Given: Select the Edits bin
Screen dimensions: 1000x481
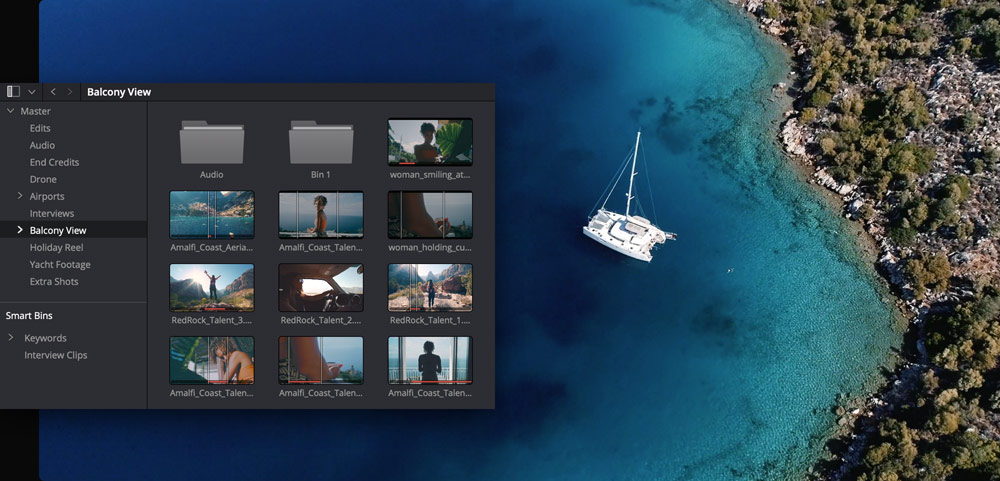Looking at the screenshot, I should click(40, 128).
